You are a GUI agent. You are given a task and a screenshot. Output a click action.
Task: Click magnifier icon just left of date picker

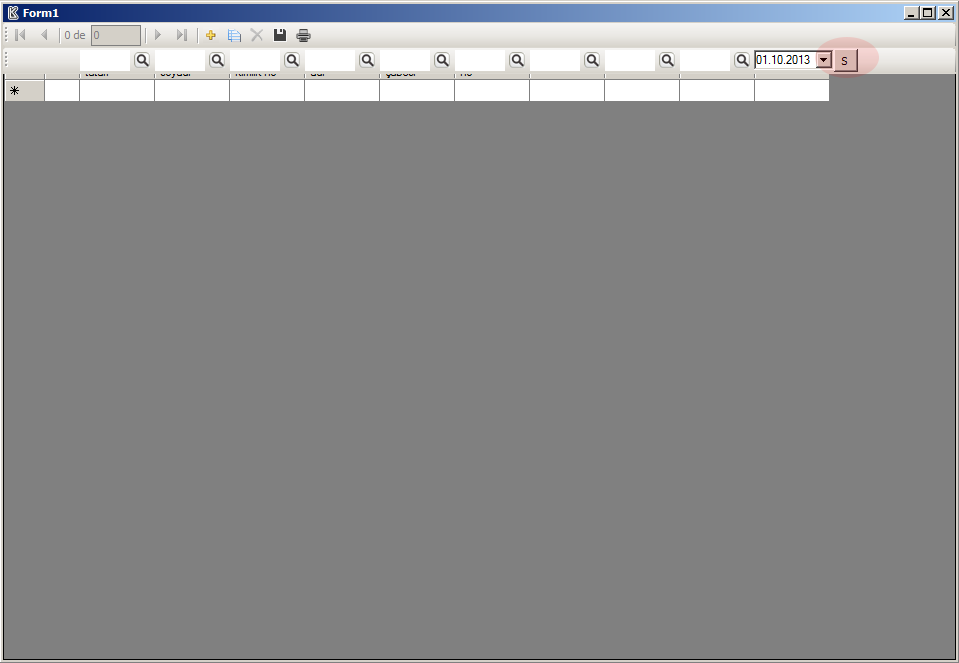[742, 60]
